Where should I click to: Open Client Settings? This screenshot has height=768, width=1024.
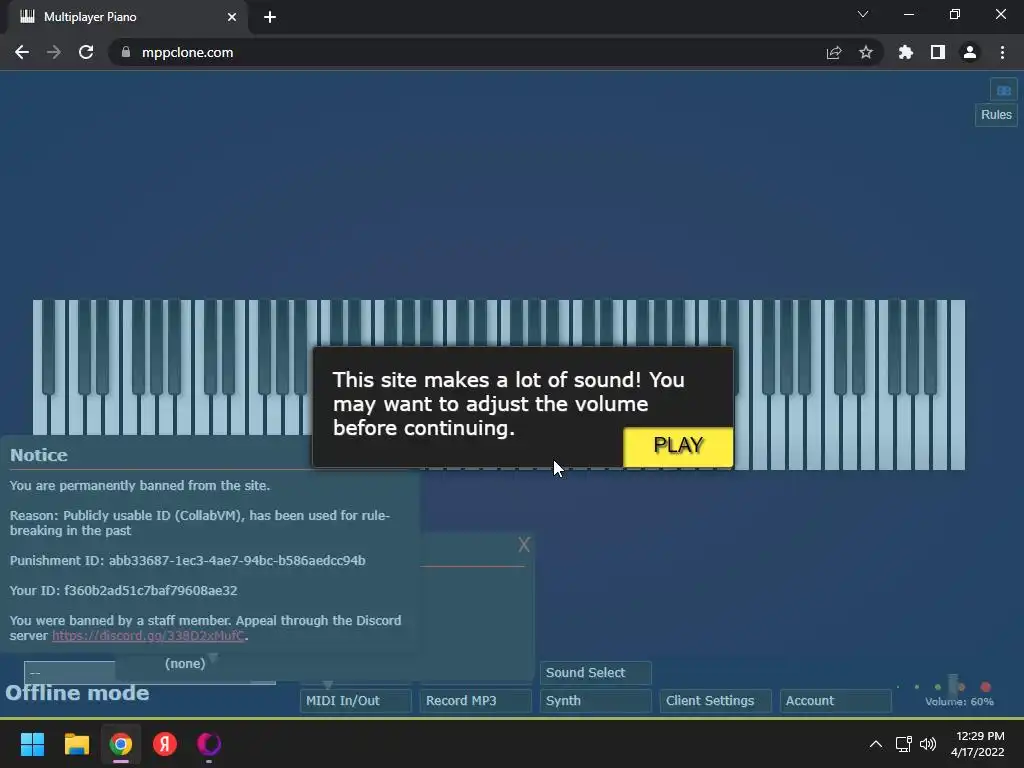[x=715, y=701]
